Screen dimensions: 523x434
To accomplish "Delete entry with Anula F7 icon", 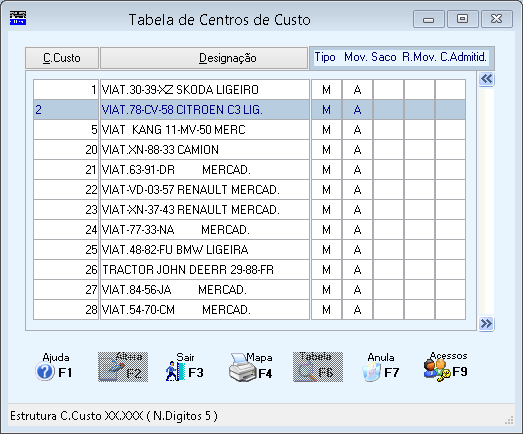I will pos(380,367).
